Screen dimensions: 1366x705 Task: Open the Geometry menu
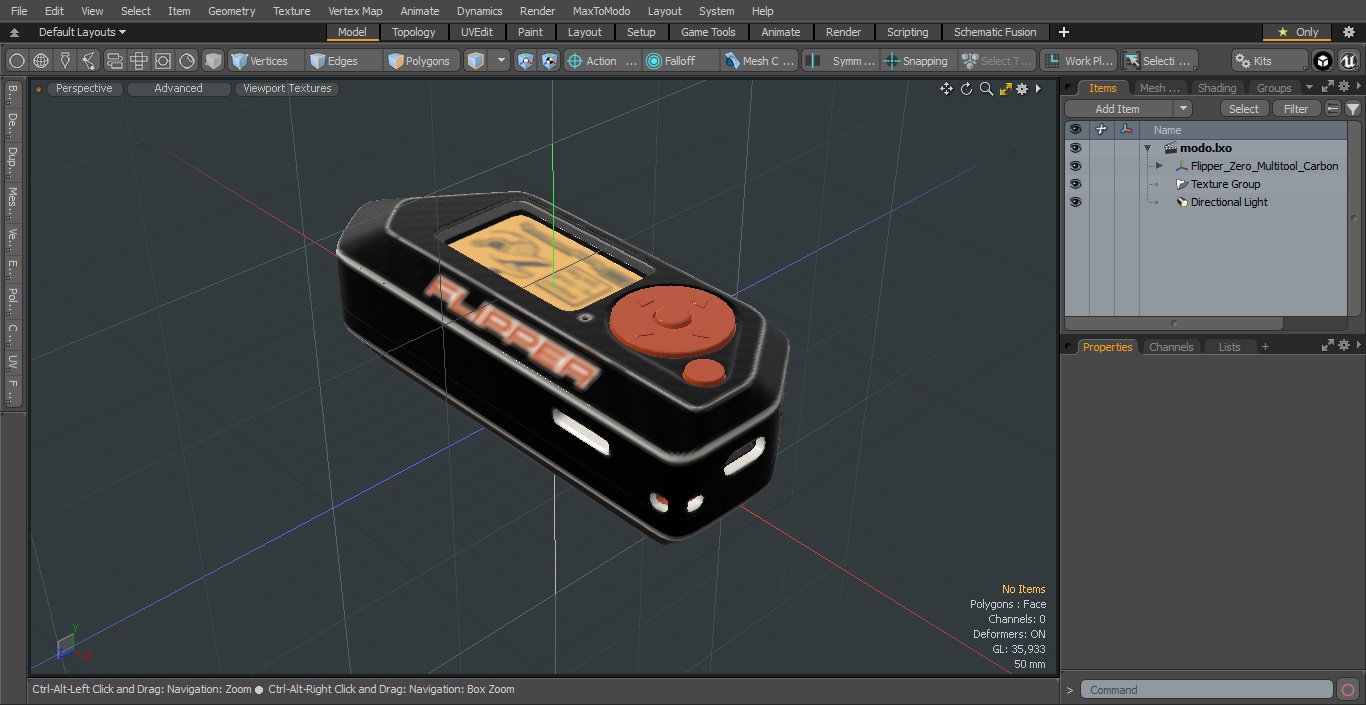[231, 11]
